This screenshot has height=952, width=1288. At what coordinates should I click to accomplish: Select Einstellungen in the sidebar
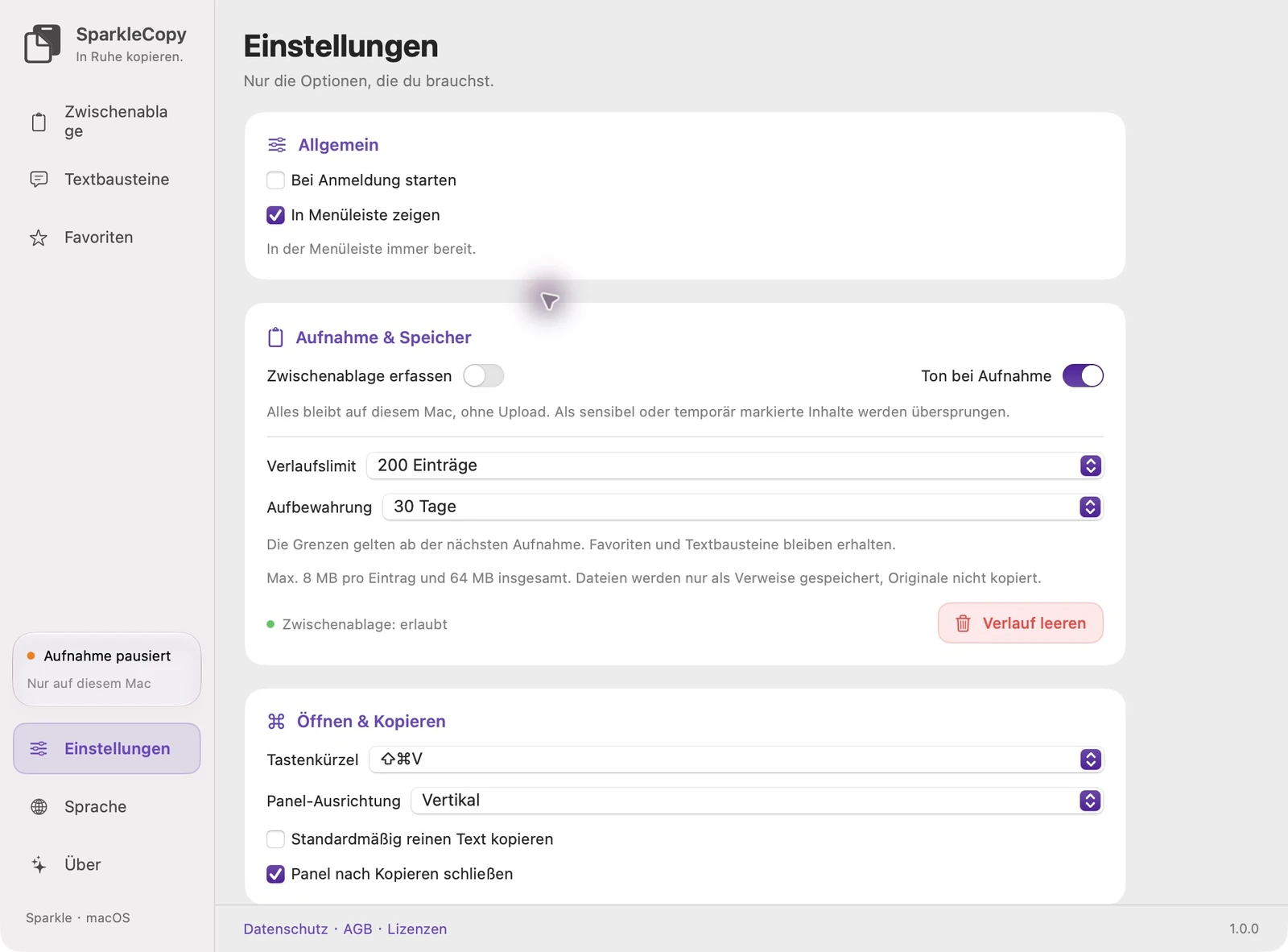tap(107, 749)
